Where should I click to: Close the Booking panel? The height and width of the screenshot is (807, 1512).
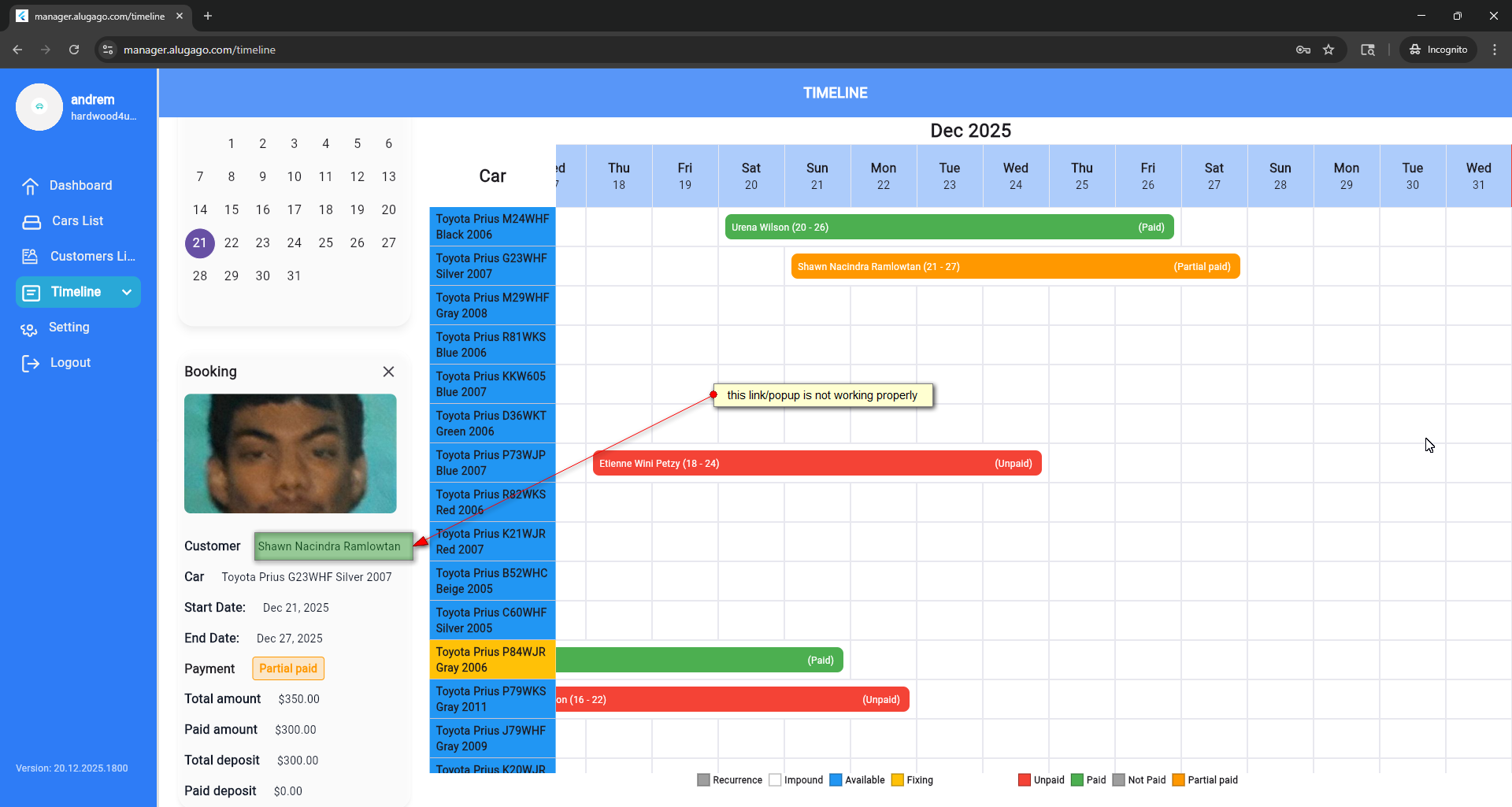(388, 372)
